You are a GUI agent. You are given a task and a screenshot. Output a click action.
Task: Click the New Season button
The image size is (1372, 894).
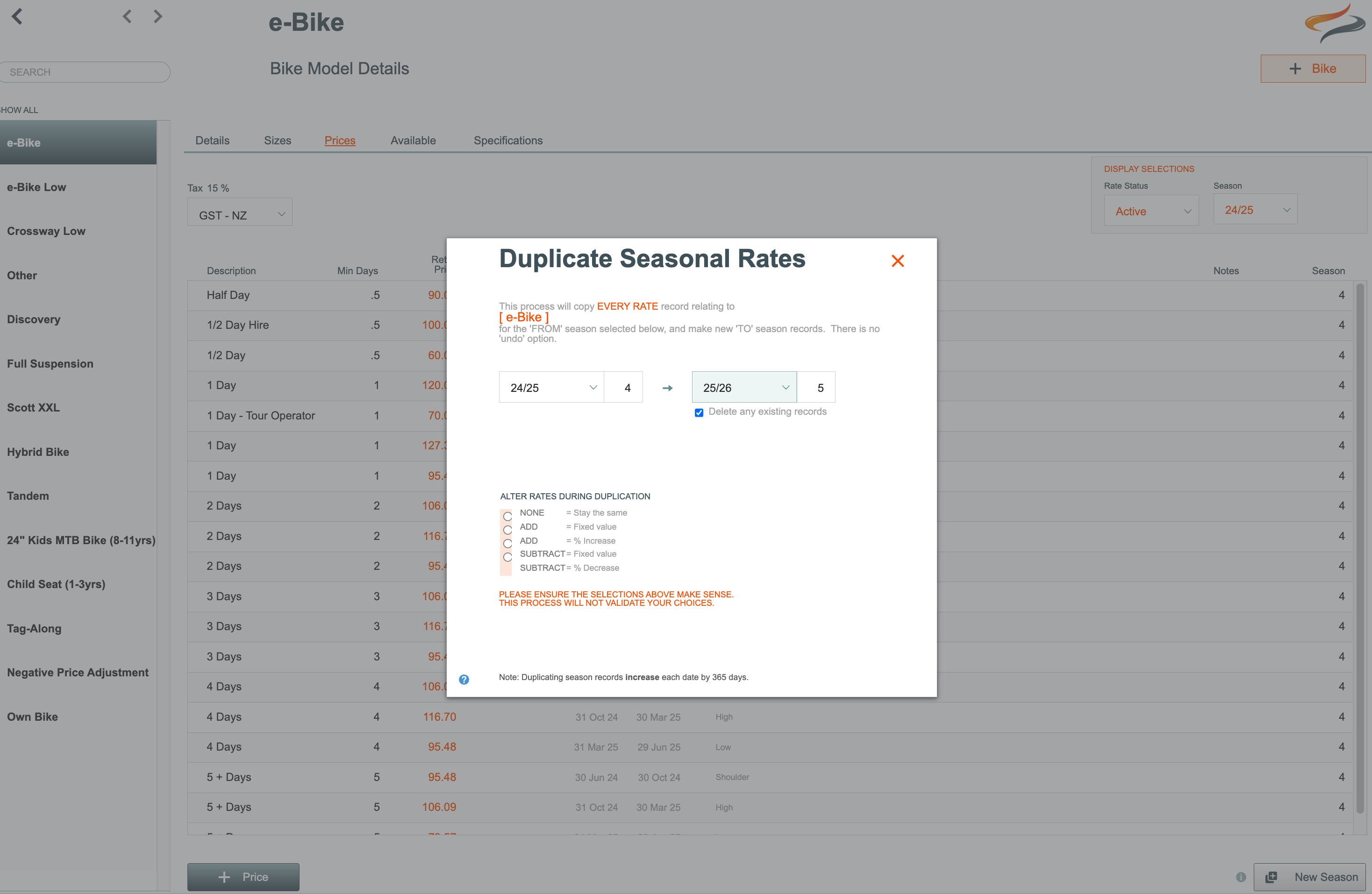pos(1309,877)
